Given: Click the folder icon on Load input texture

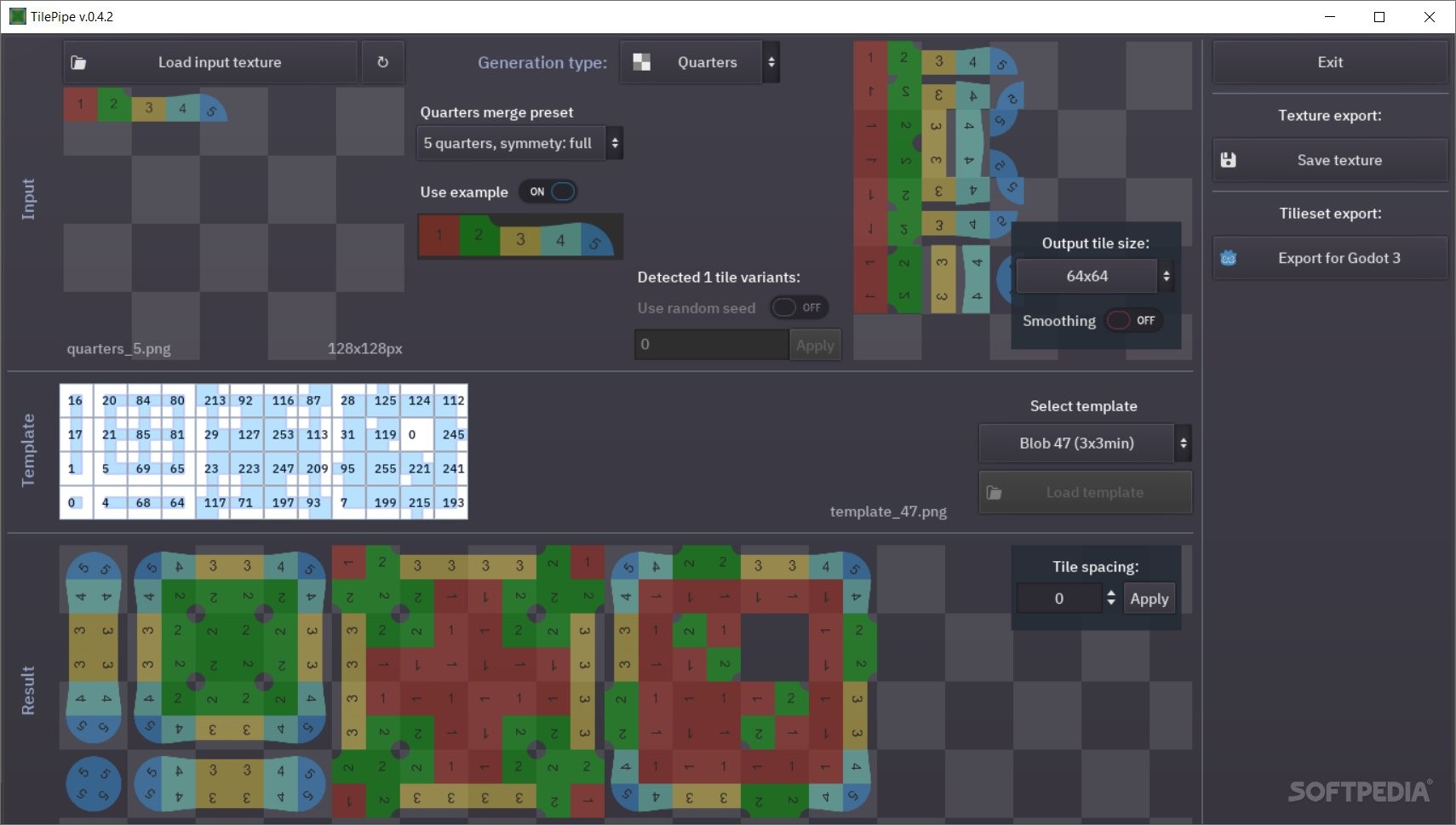Looking at the screenshot, I should (x=78, y=62).
